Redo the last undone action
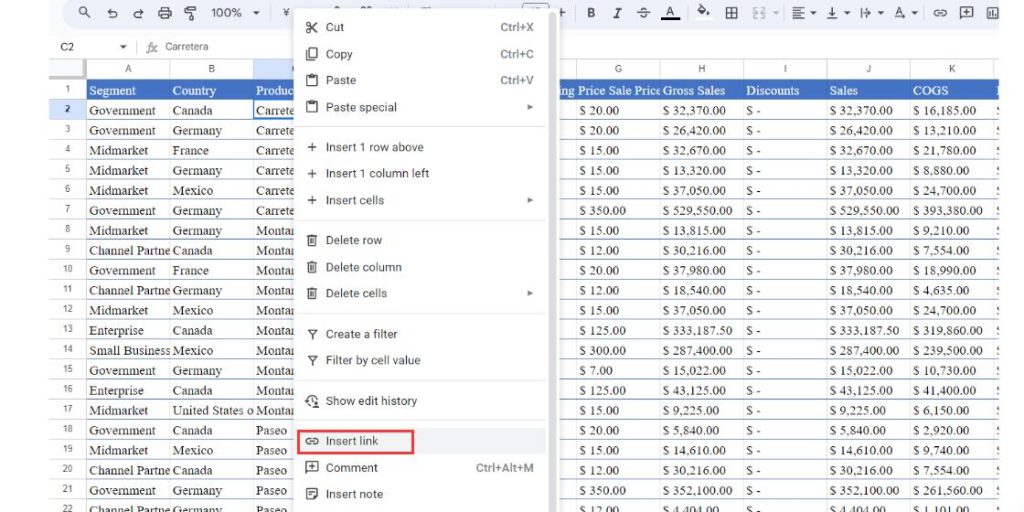Viewport: 1024px width, 512px height. click(138, 12)
